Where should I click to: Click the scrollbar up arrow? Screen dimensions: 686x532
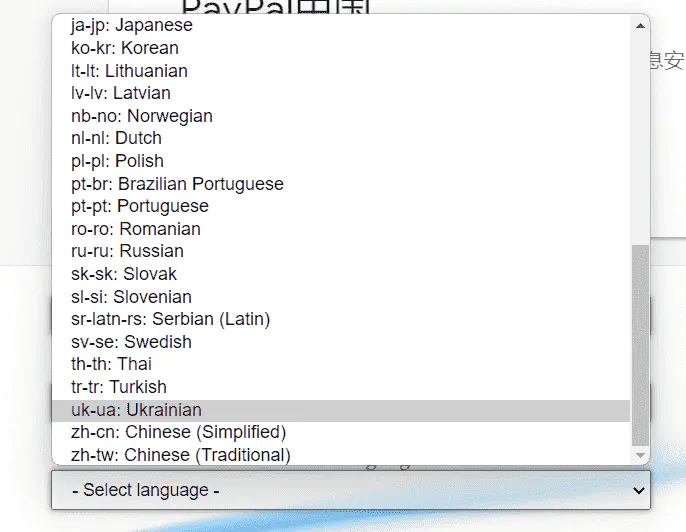(x=640, y=26)
